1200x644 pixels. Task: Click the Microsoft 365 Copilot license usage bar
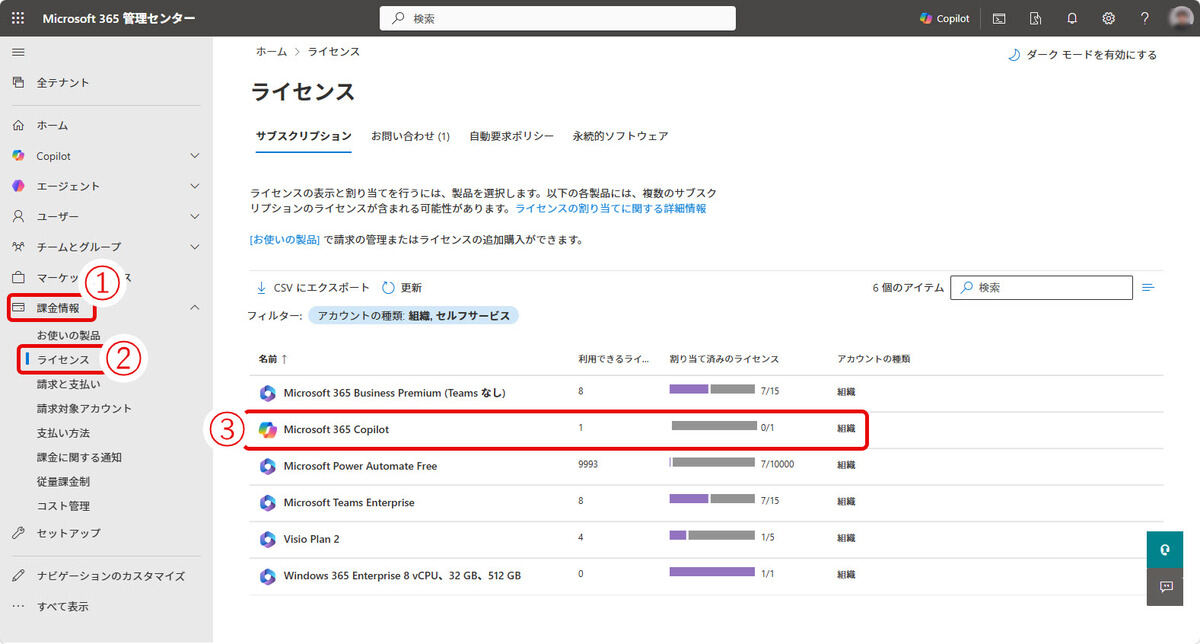tap(714, 426)
